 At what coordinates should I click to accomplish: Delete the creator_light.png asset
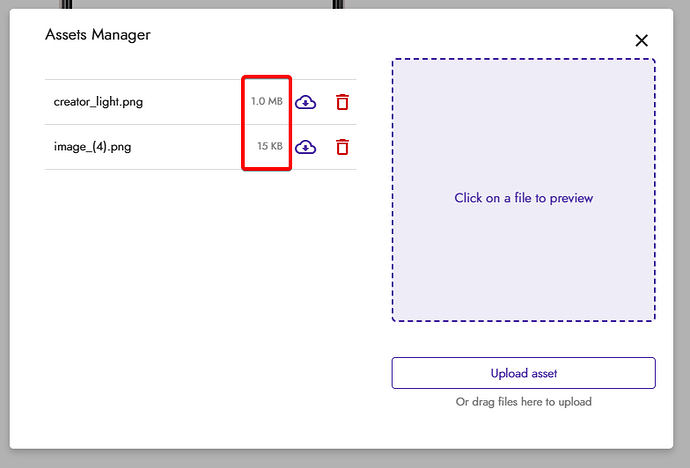click(342, 102)
